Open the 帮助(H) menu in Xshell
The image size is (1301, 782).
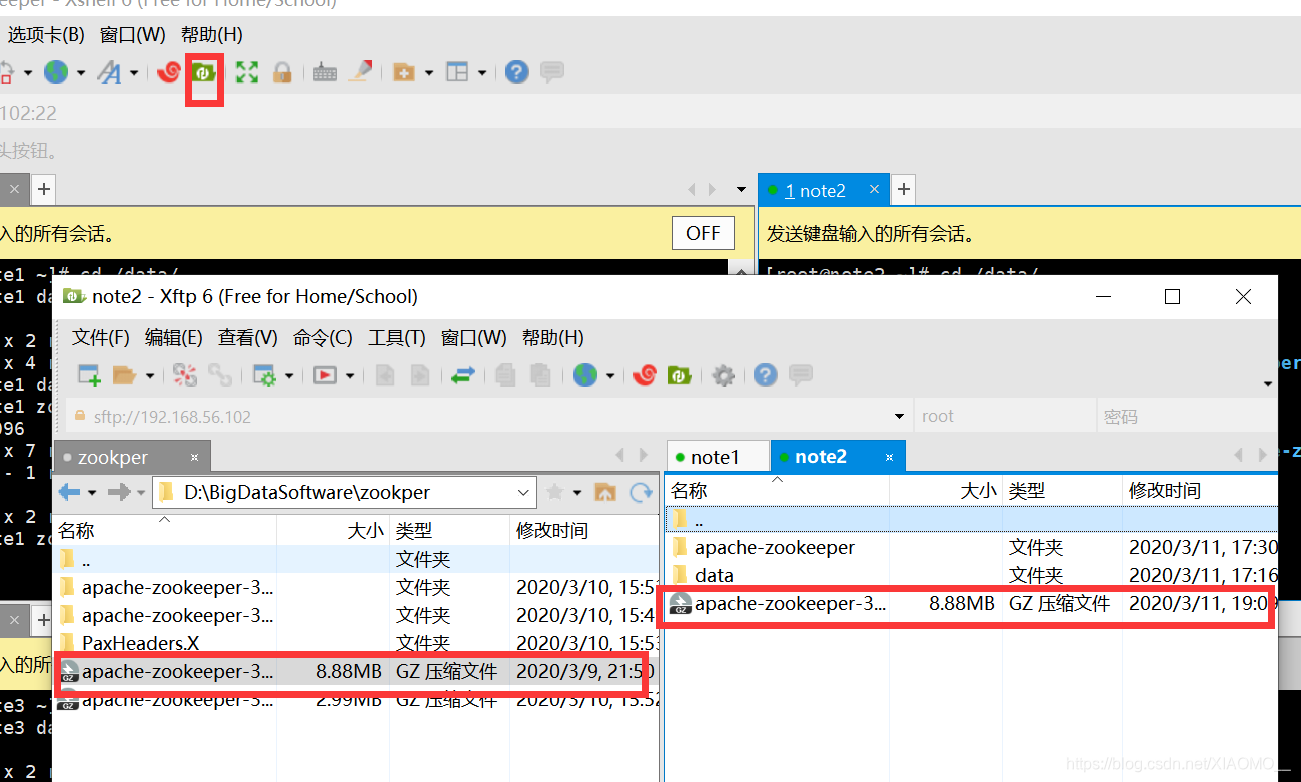[x=212, y=34]
